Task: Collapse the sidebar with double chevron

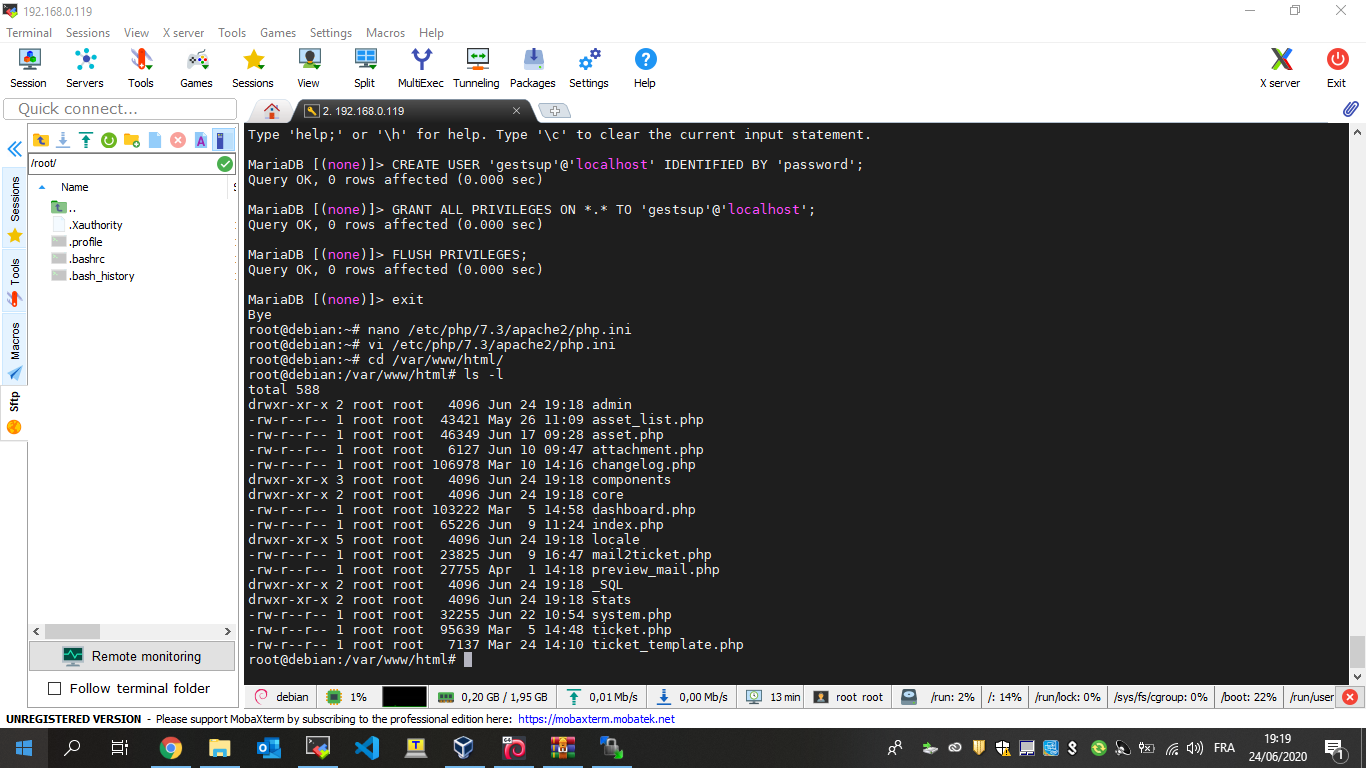Action: point(14,149)
